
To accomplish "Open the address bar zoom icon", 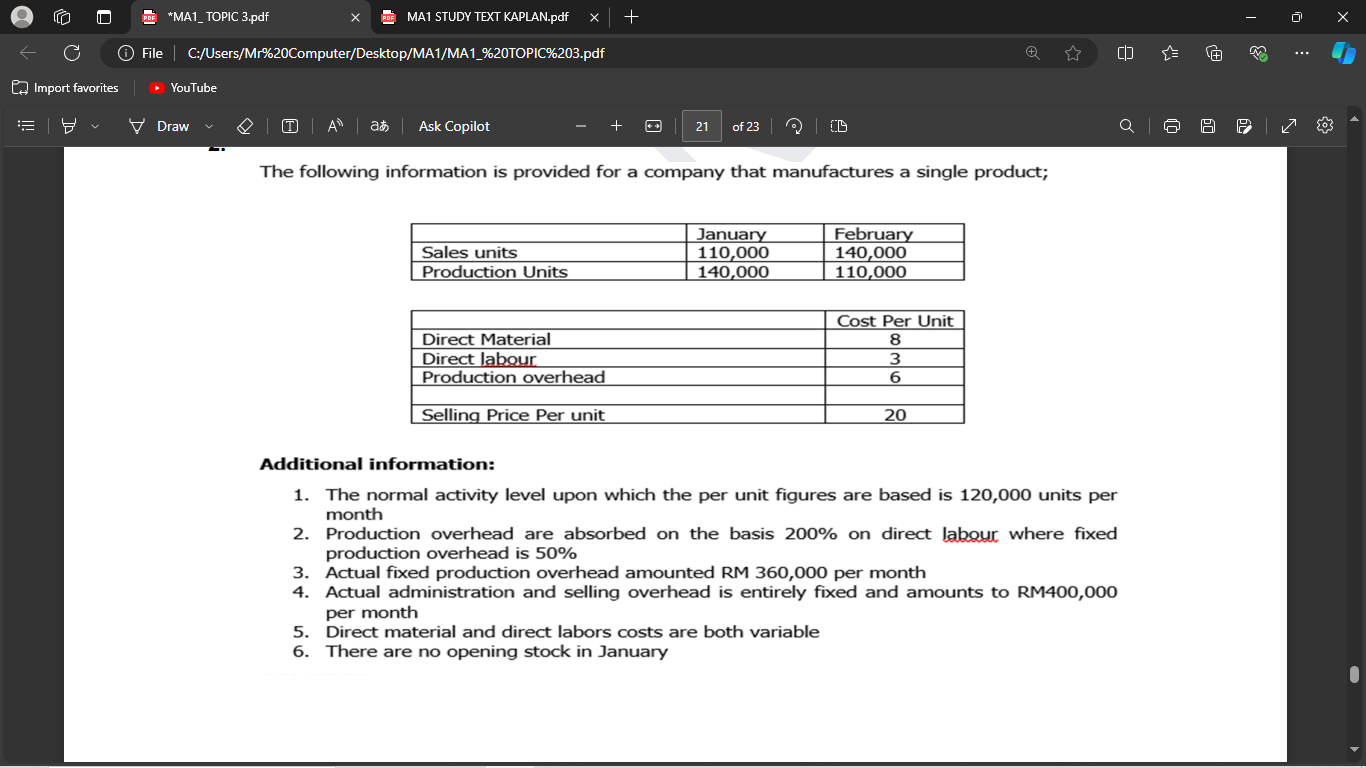I will click(x=1033, y=53).
